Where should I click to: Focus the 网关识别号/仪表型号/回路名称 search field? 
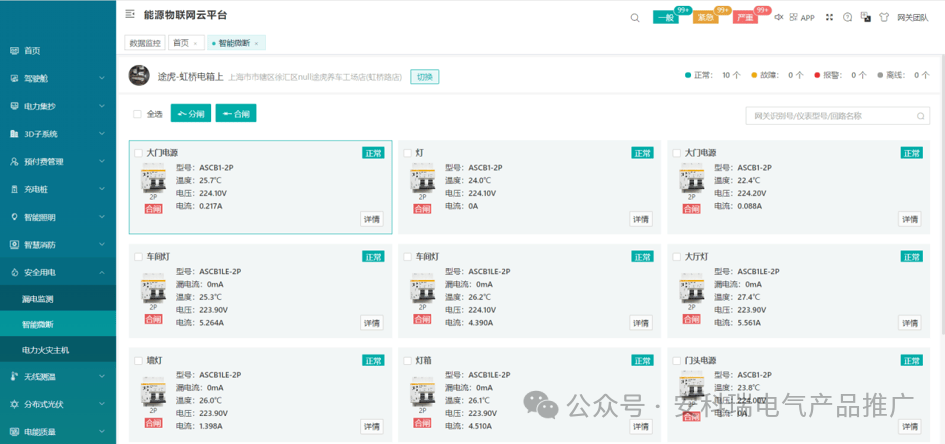click(x=838, y=116)
